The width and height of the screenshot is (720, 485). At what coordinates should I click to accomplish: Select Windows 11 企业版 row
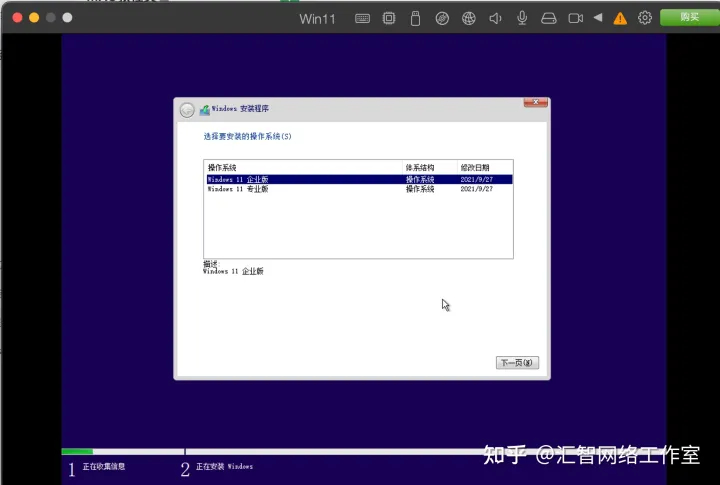(x=360, y=179)
